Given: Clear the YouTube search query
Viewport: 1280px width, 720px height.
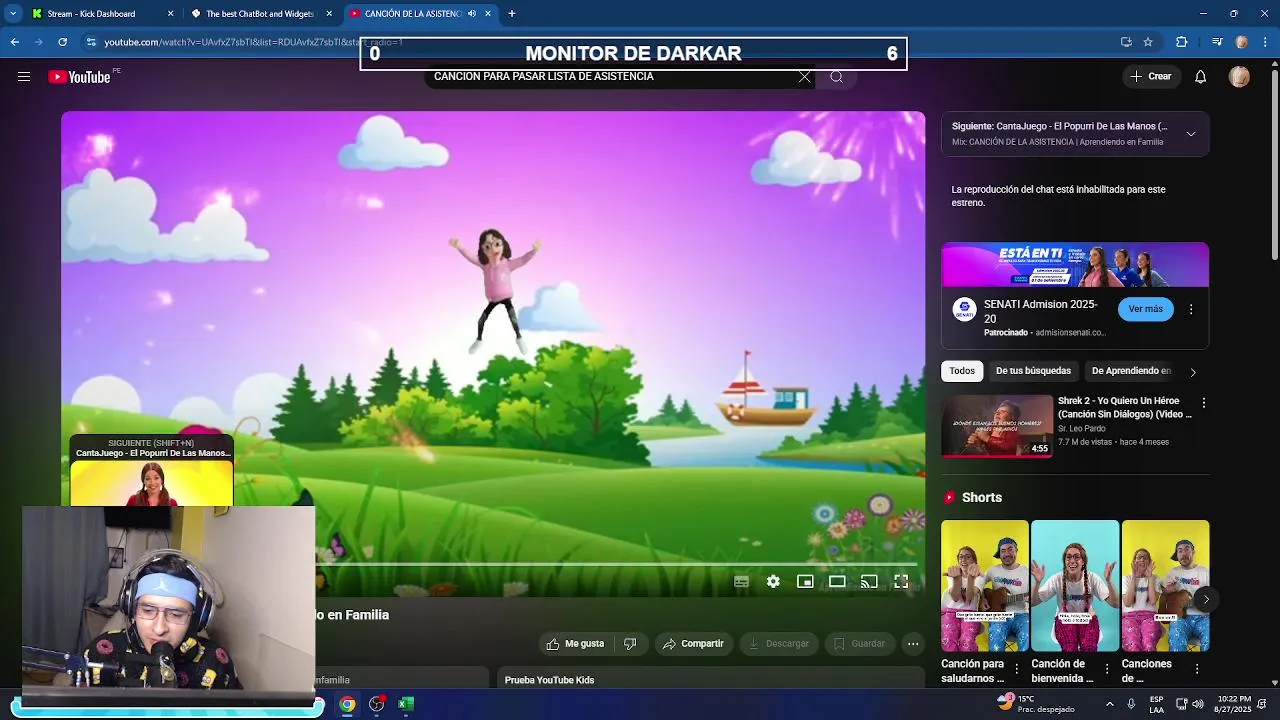Looking at the screenshot, I should coord(804,77).
